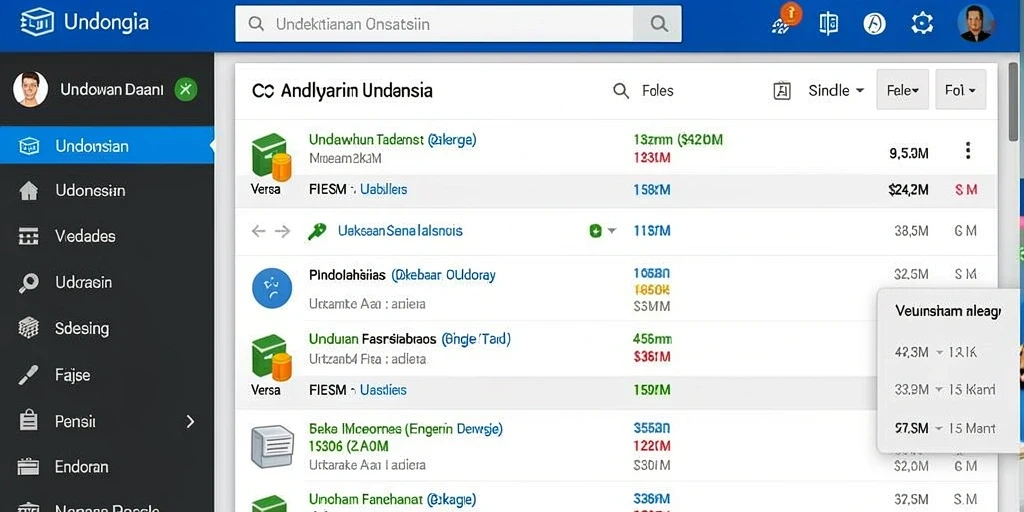Click the gray document icon of Beka IMceornes
Image resolution: width=1024 pixels, height=512 pixels.
click(272, 445)
